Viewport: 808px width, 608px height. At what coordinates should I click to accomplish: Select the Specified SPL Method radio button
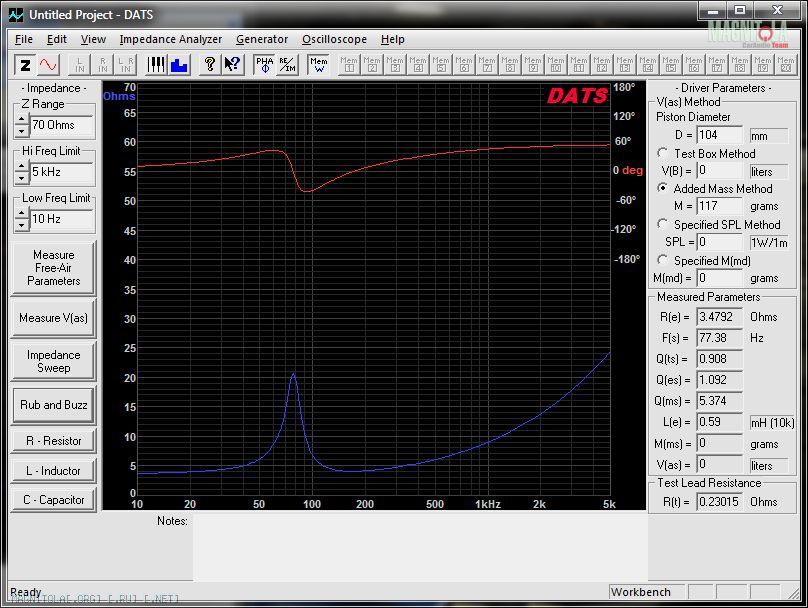coord(662,224)
